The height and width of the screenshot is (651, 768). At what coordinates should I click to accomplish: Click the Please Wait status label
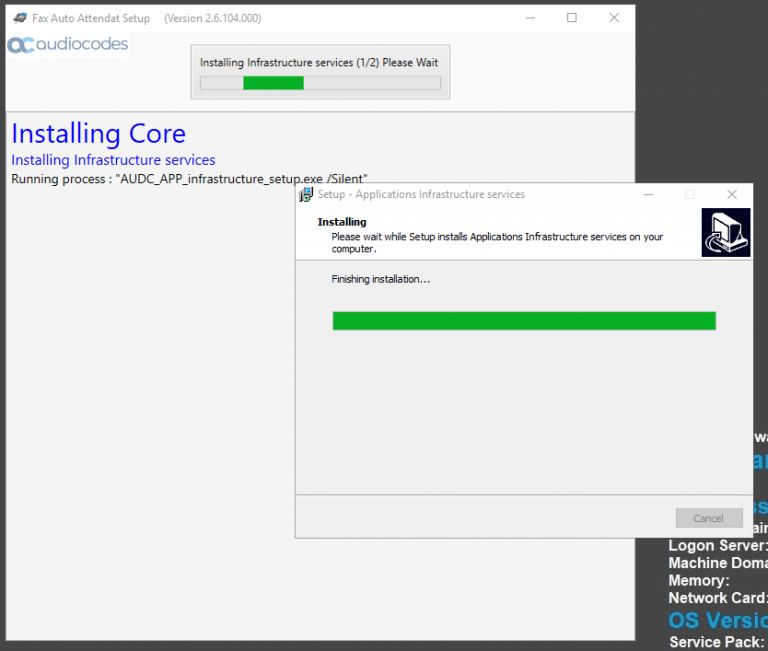point(319,62)
